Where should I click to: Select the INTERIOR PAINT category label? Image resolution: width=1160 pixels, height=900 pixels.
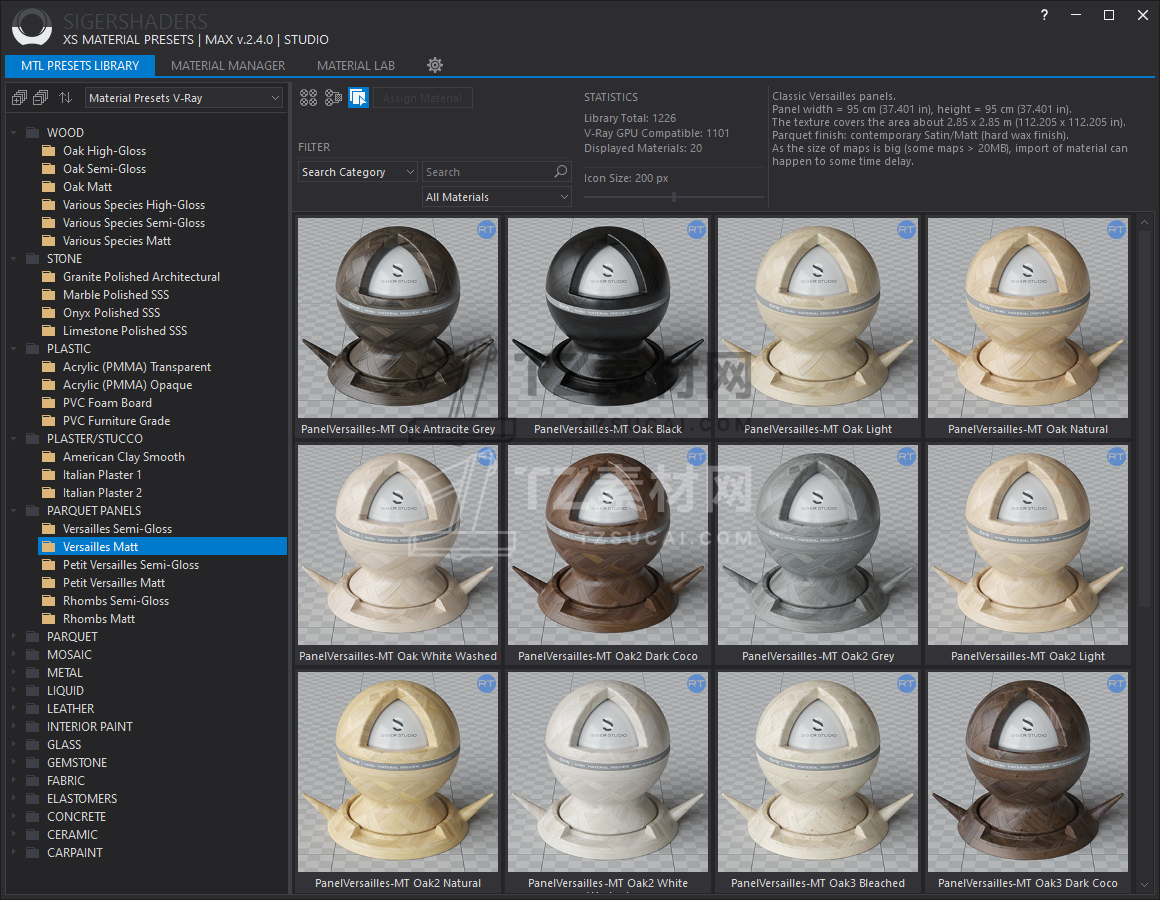click(90, 727)
